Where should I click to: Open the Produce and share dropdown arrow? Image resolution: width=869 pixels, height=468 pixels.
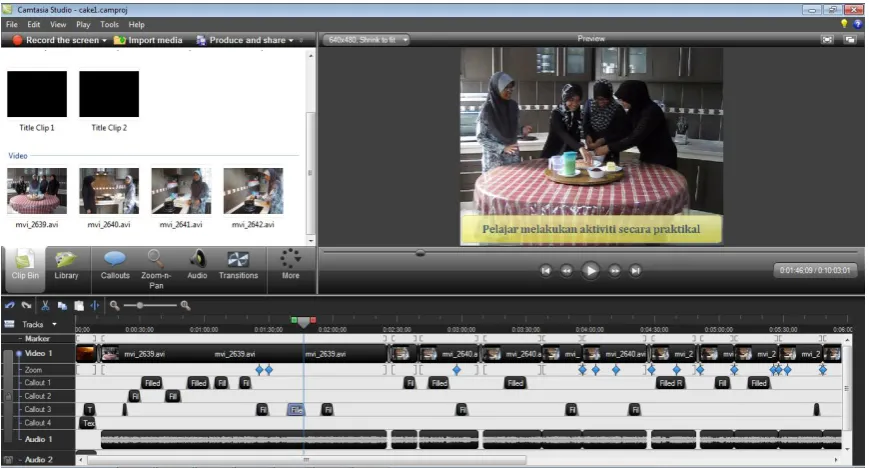click(291, 40)
